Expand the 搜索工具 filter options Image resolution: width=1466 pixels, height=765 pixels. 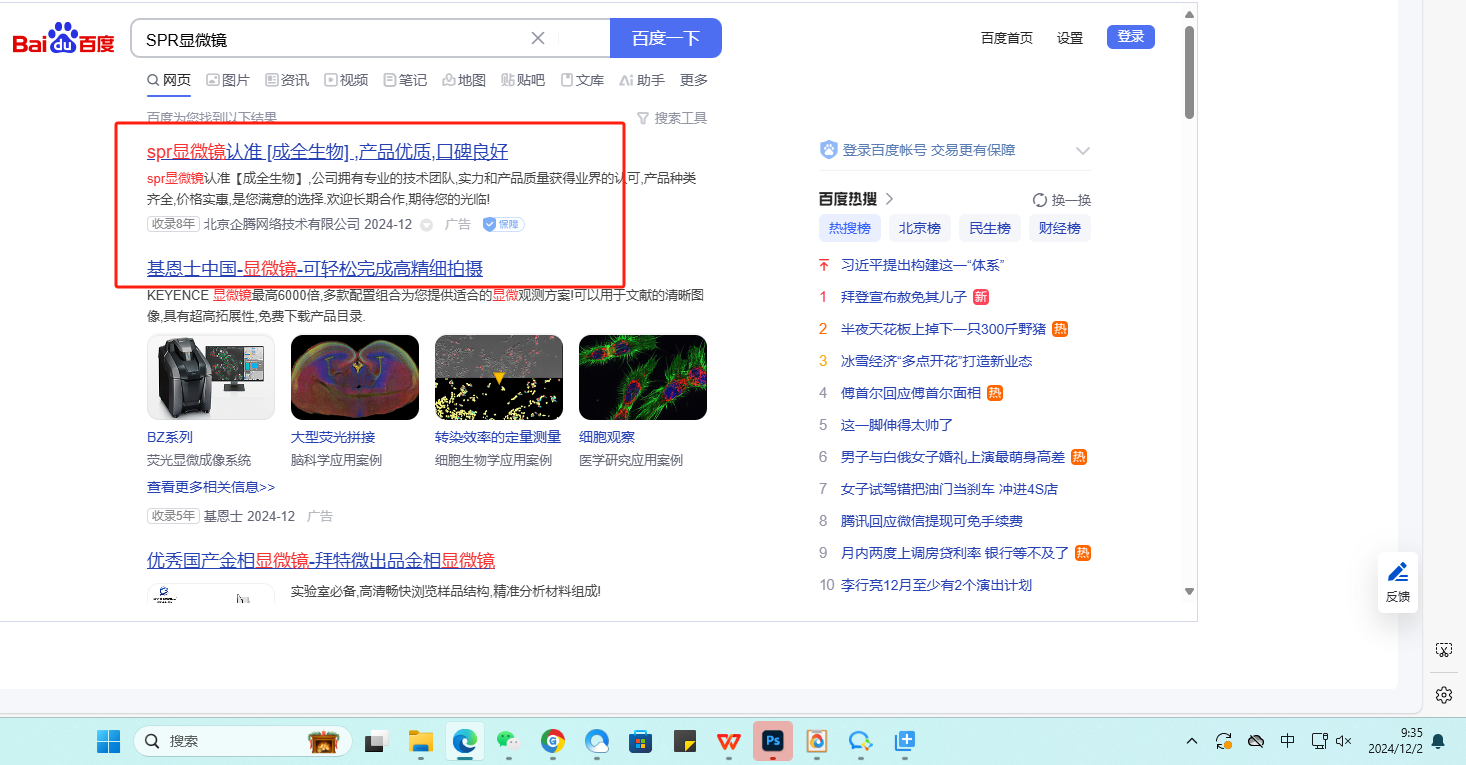tap(672, 118)
